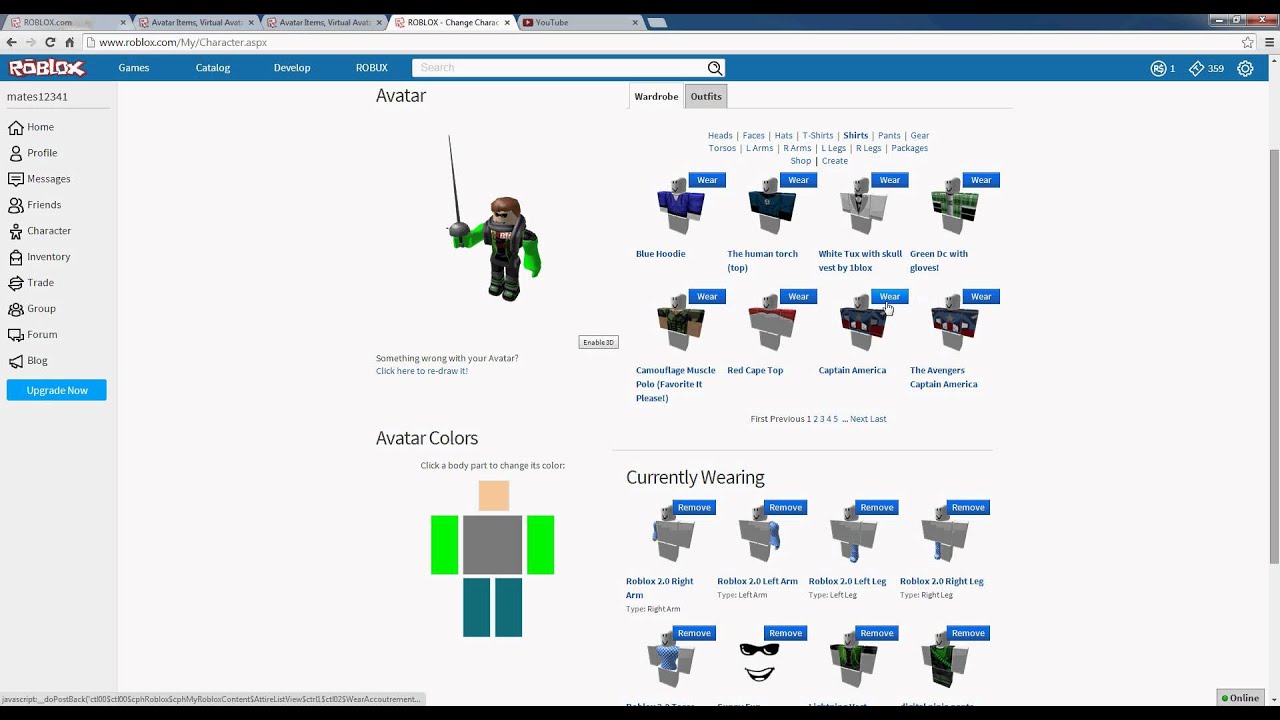The height and width of the screenshot is (720, 1280).
Task: Click the ROBLOX logo
Action: point(47,68)
